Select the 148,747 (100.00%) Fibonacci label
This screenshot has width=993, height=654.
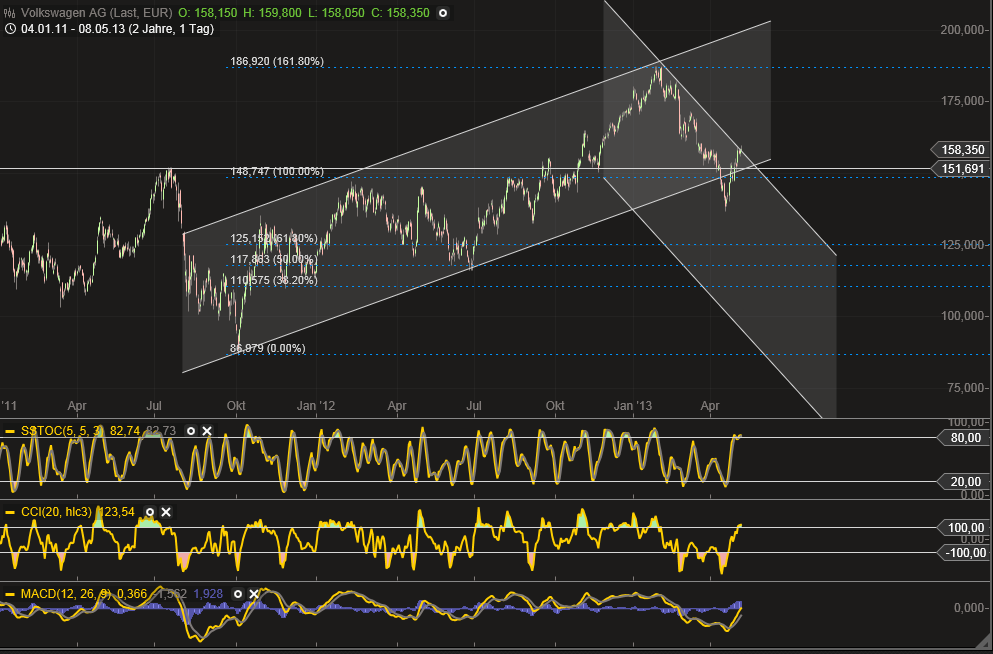point(277,172)
